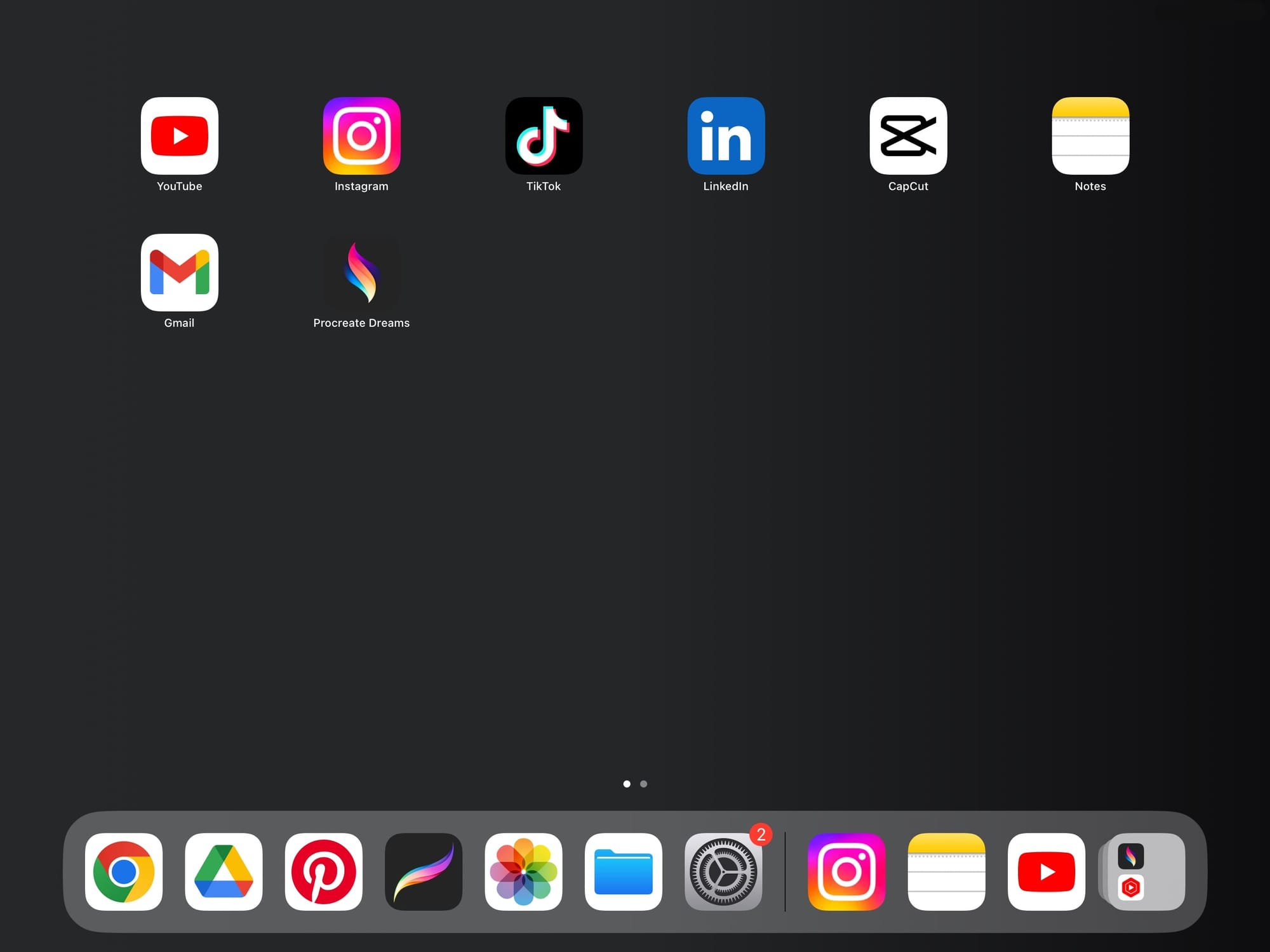The height and width of the screenshot is (952, 1270).
Task: Open Instagram from the dock's recent apps
Action: pos(846,872)
